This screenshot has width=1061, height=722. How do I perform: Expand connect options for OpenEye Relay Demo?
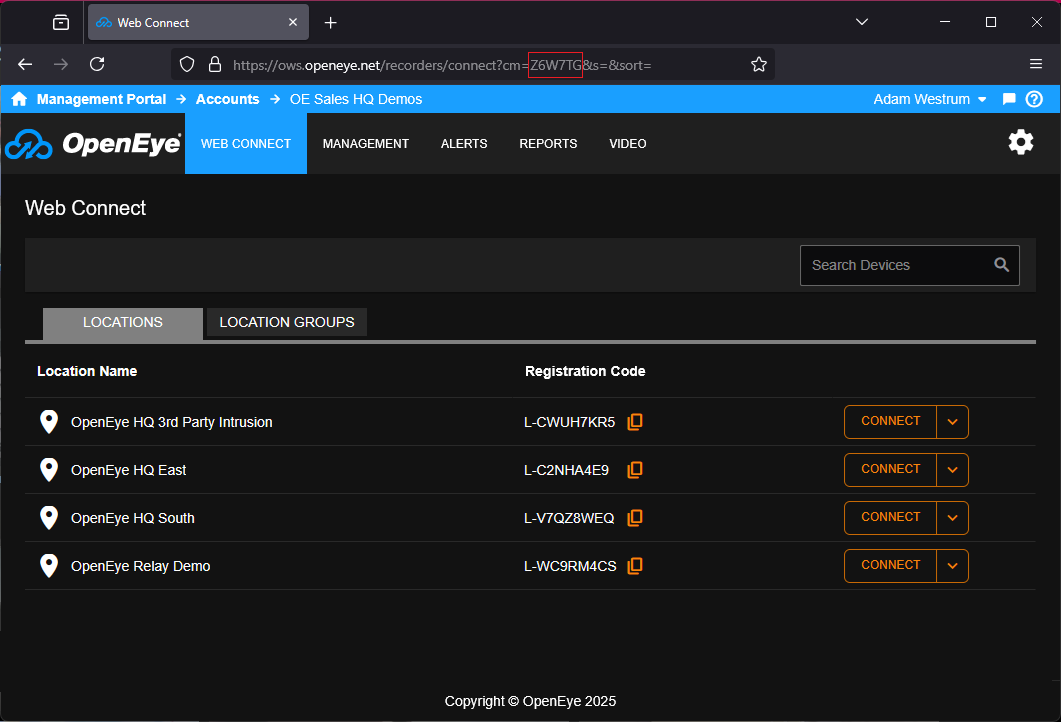[x=952, y=566]
